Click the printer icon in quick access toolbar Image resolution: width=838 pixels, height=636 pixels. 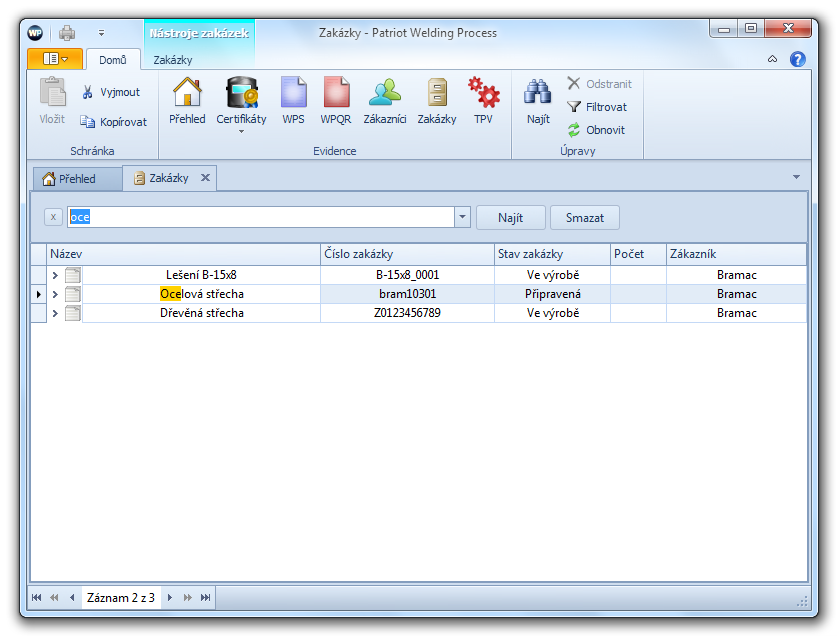coord(67,33)
